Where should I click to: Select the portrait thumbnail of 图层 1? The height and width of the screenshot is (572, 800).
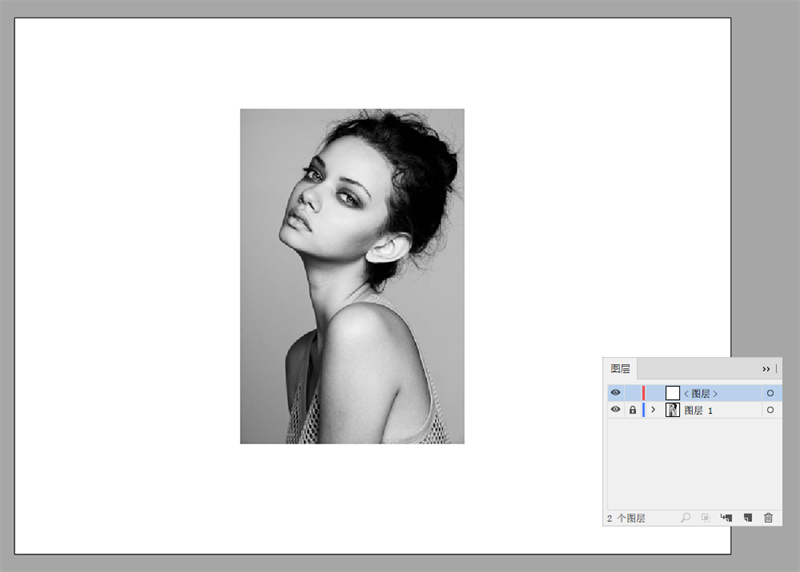click(x=673, y=410)
